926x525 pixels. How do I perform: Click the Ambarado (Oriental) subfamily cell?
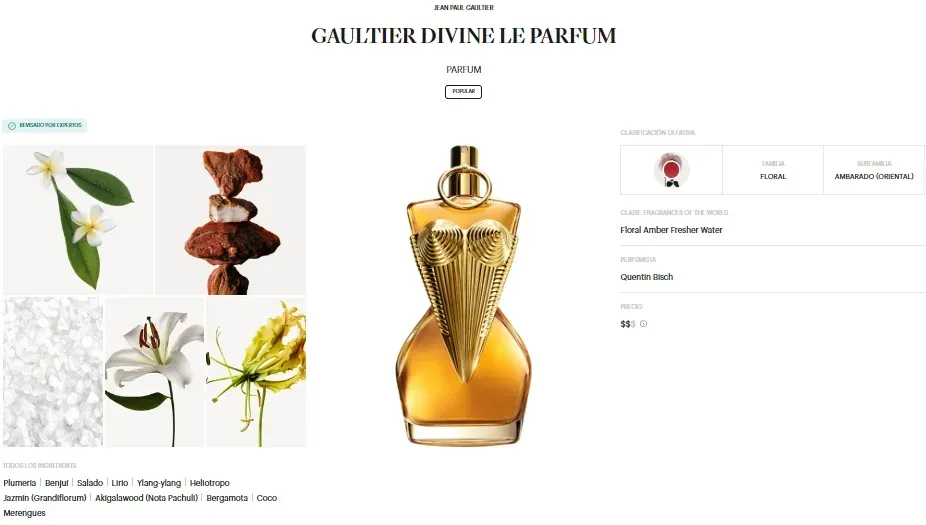(874, 170)
